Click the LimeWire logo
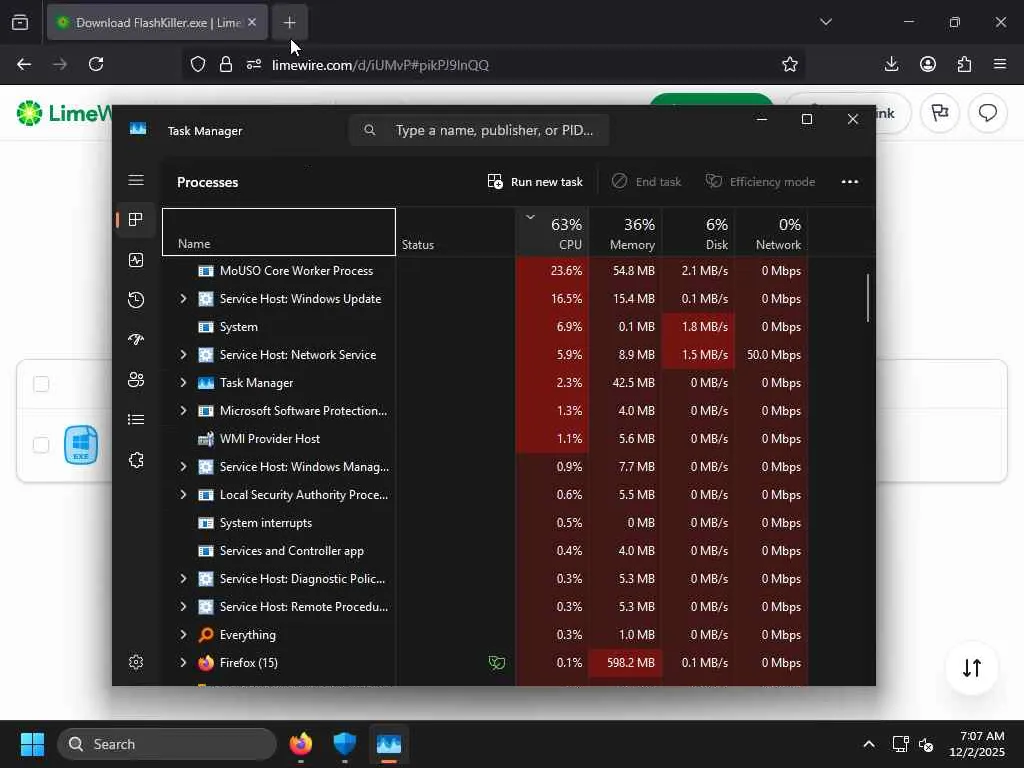Image resolution: width=1024 pixels, height=768 pixels. 64,113
